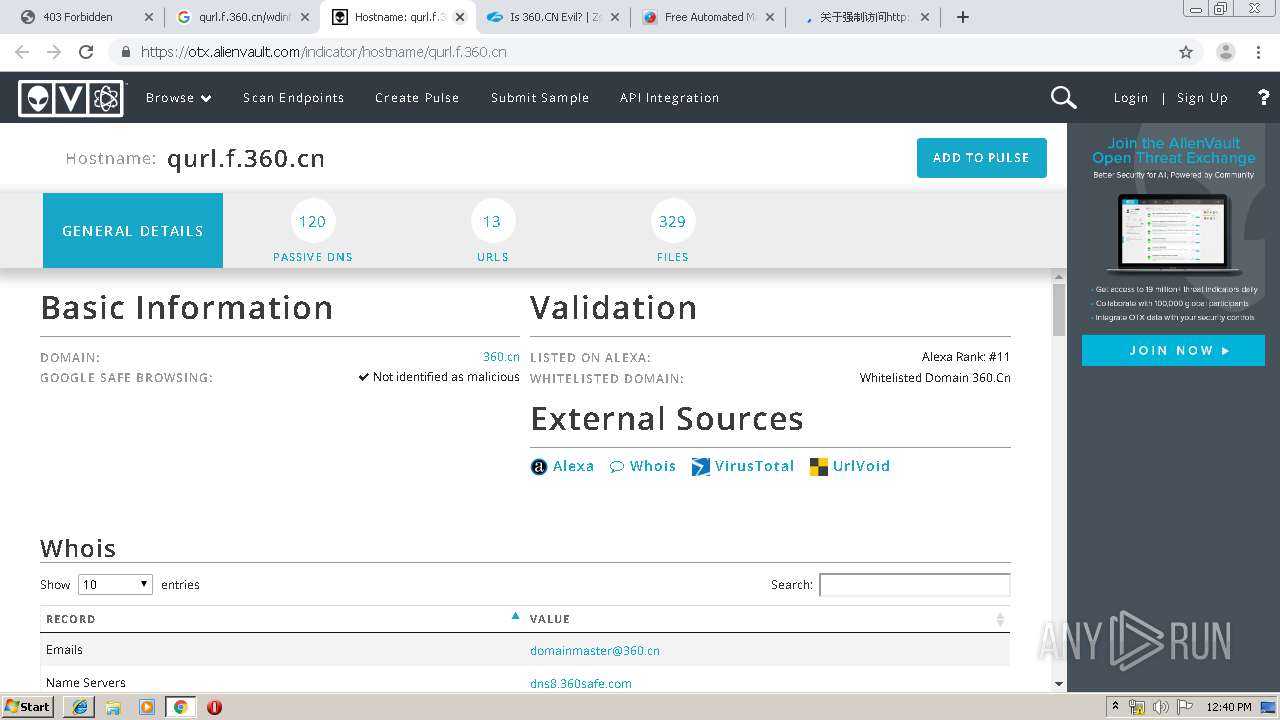Sort by the VALUE column

(767, 619)
